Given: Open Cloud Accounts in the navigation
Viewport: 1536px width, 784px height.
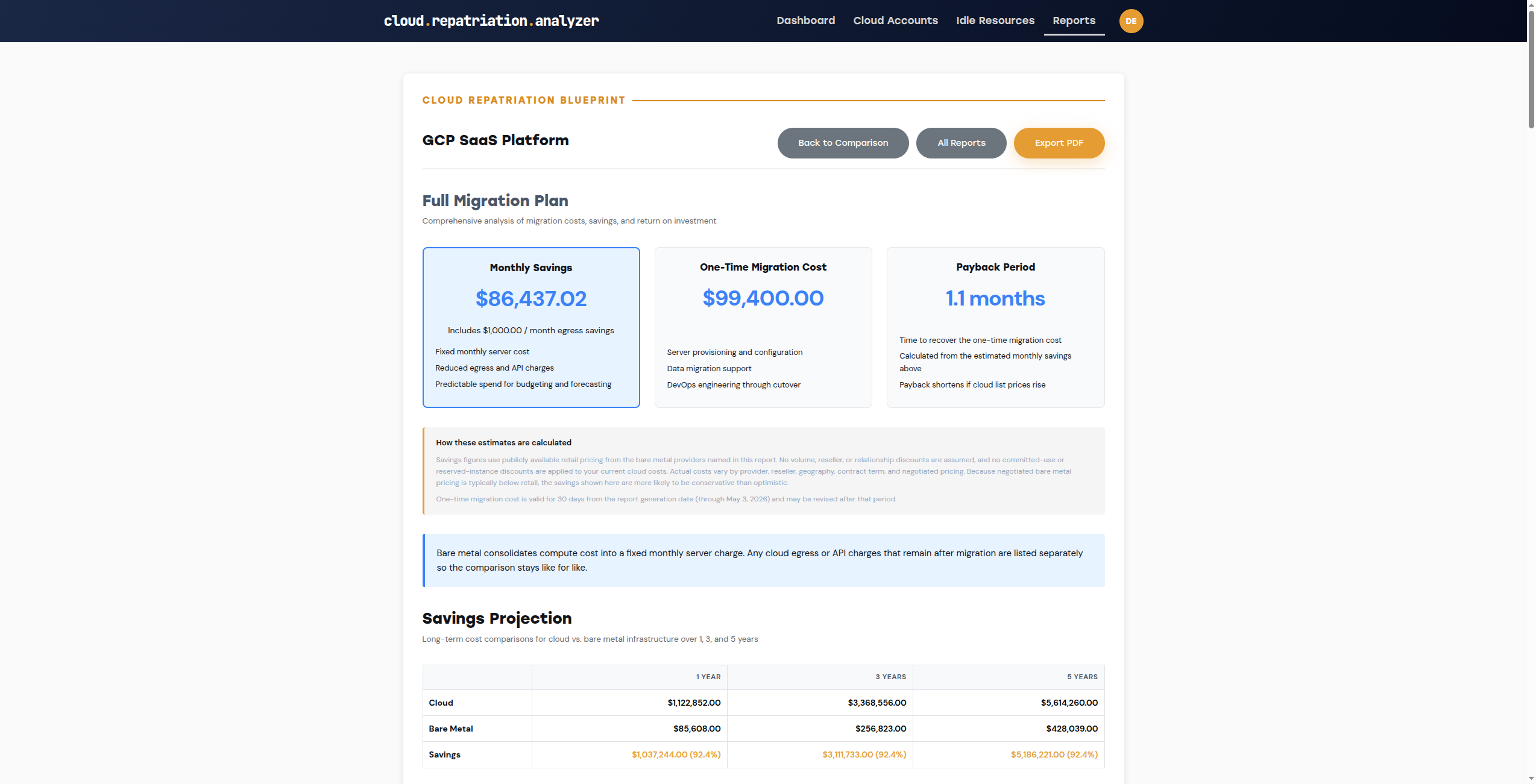Looking at the screenshot, I should point(895,20).
